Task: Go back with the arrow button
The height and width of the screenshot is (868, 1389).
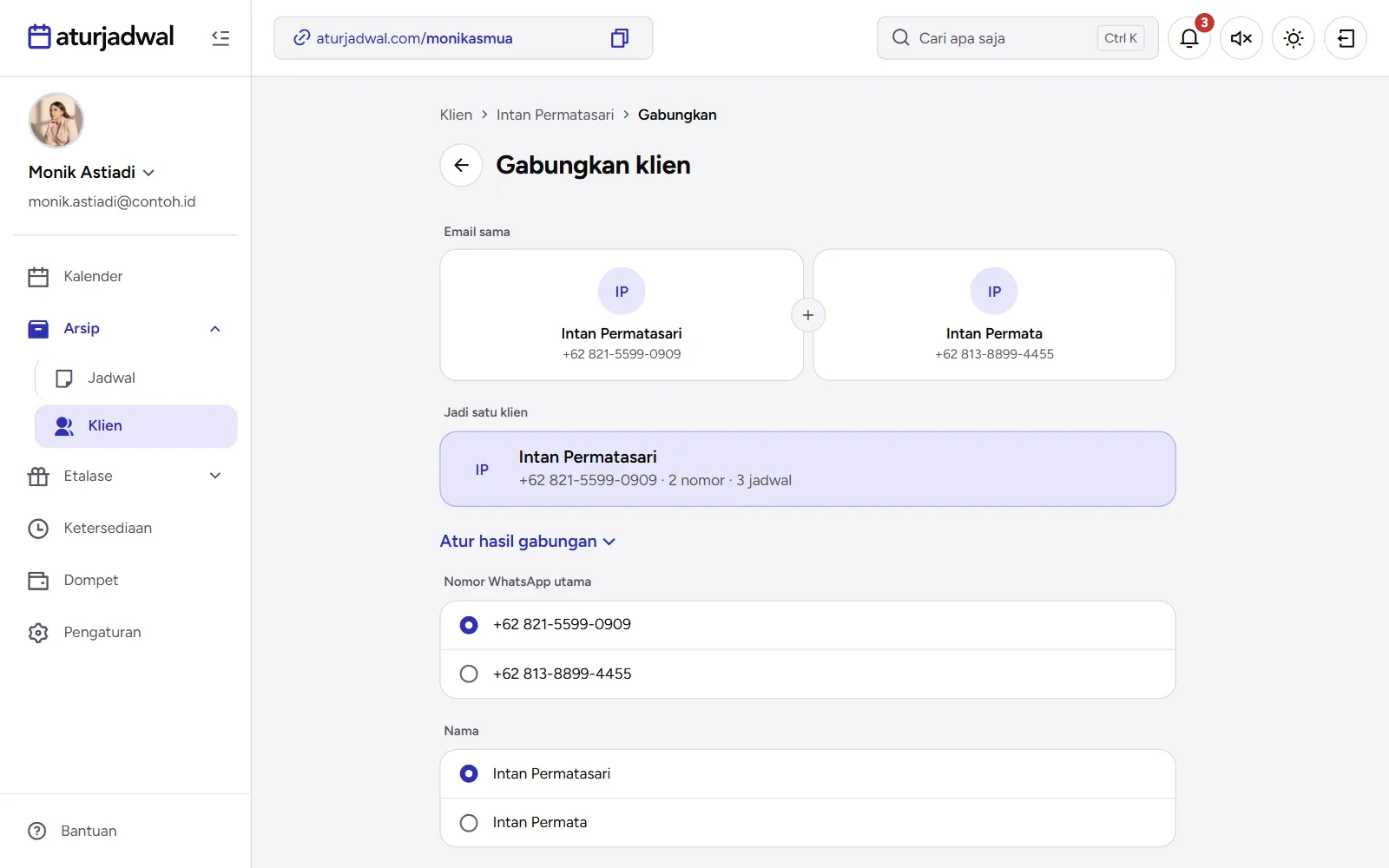Action: [x=462, y=165]
